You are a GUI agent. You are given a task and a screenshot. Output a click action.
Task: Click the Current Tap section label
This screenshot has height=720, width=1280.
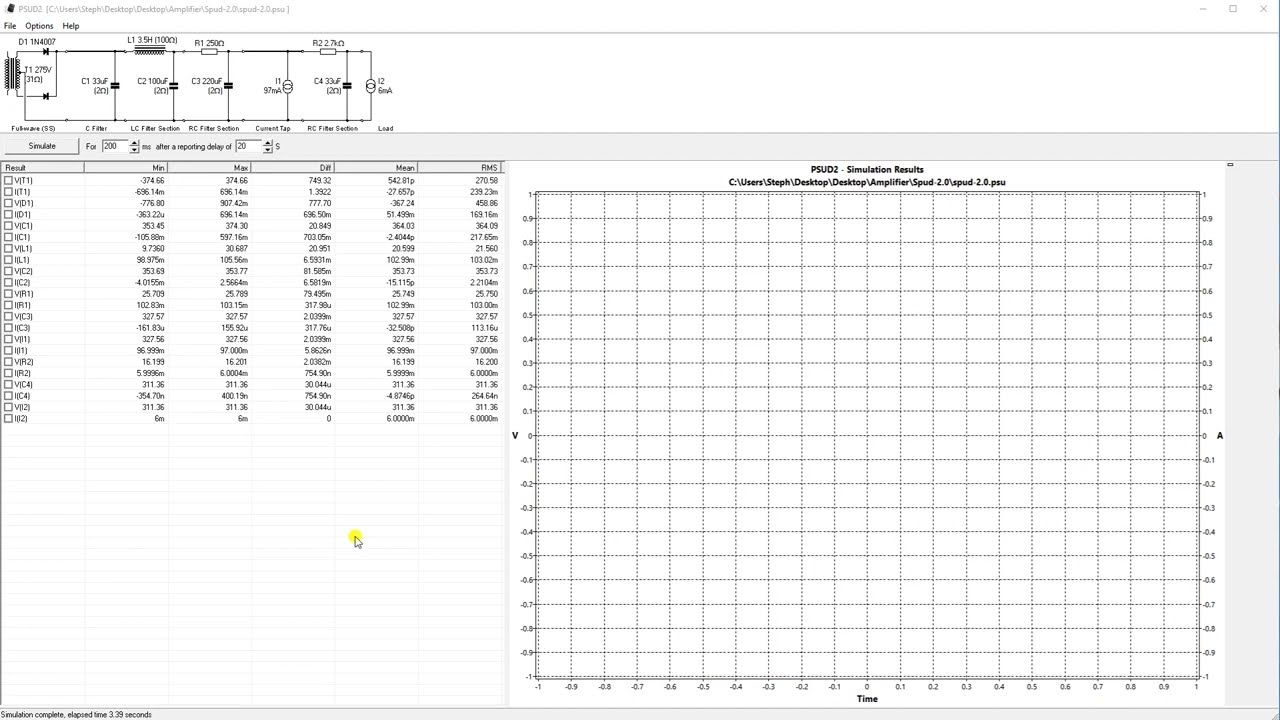click(273, 128)
